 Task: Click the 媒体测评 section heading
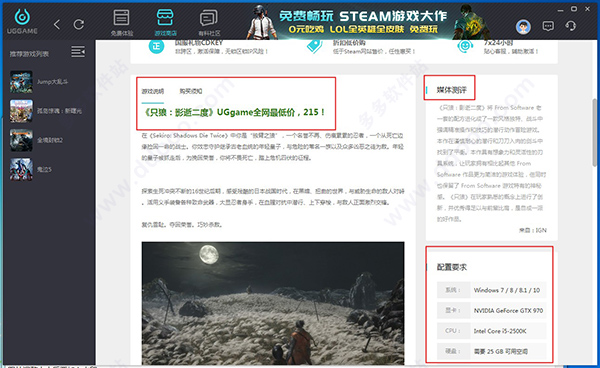coord(452,90)
